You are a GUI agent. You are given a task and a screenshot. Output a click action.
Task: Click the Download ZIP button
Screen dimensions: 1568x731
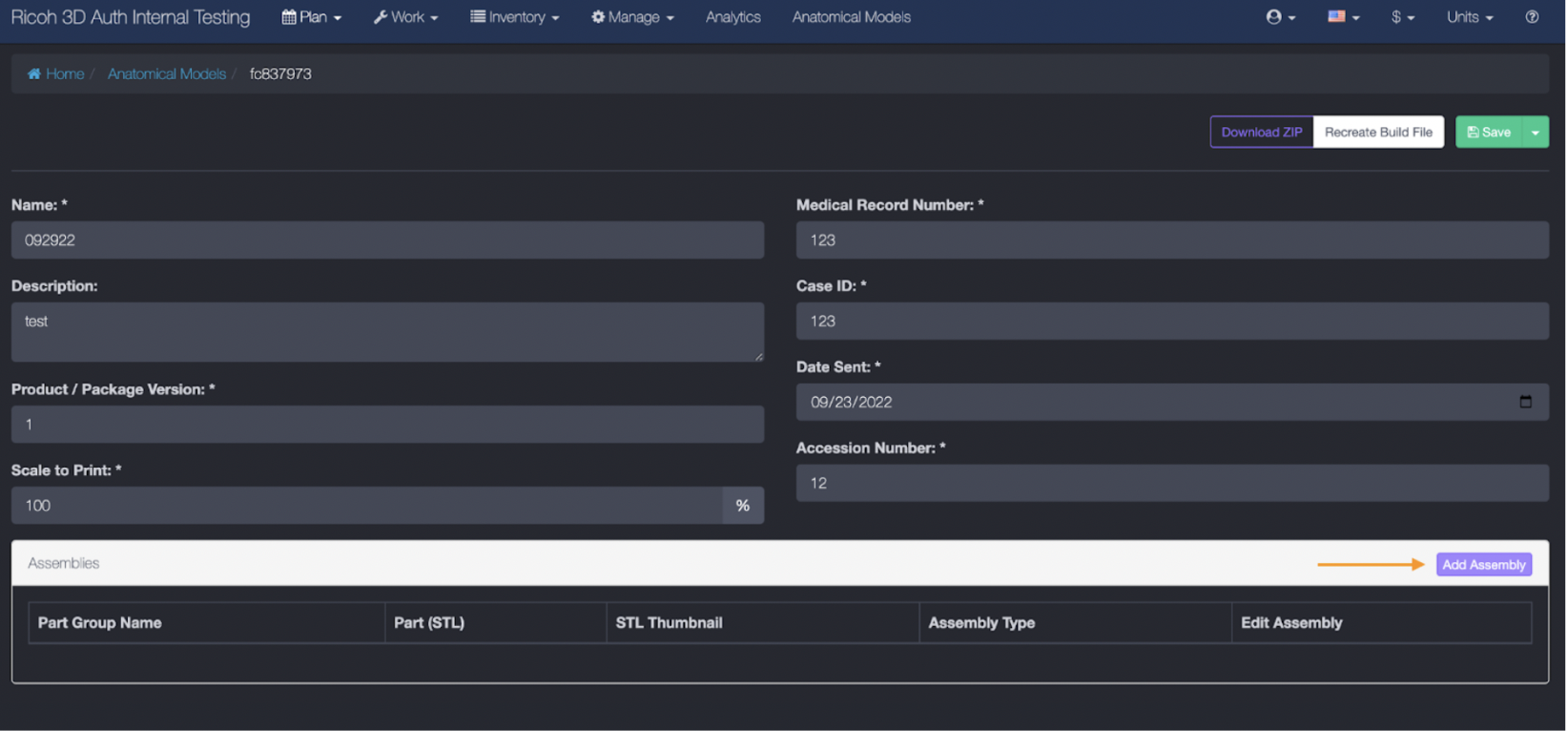1261,133
